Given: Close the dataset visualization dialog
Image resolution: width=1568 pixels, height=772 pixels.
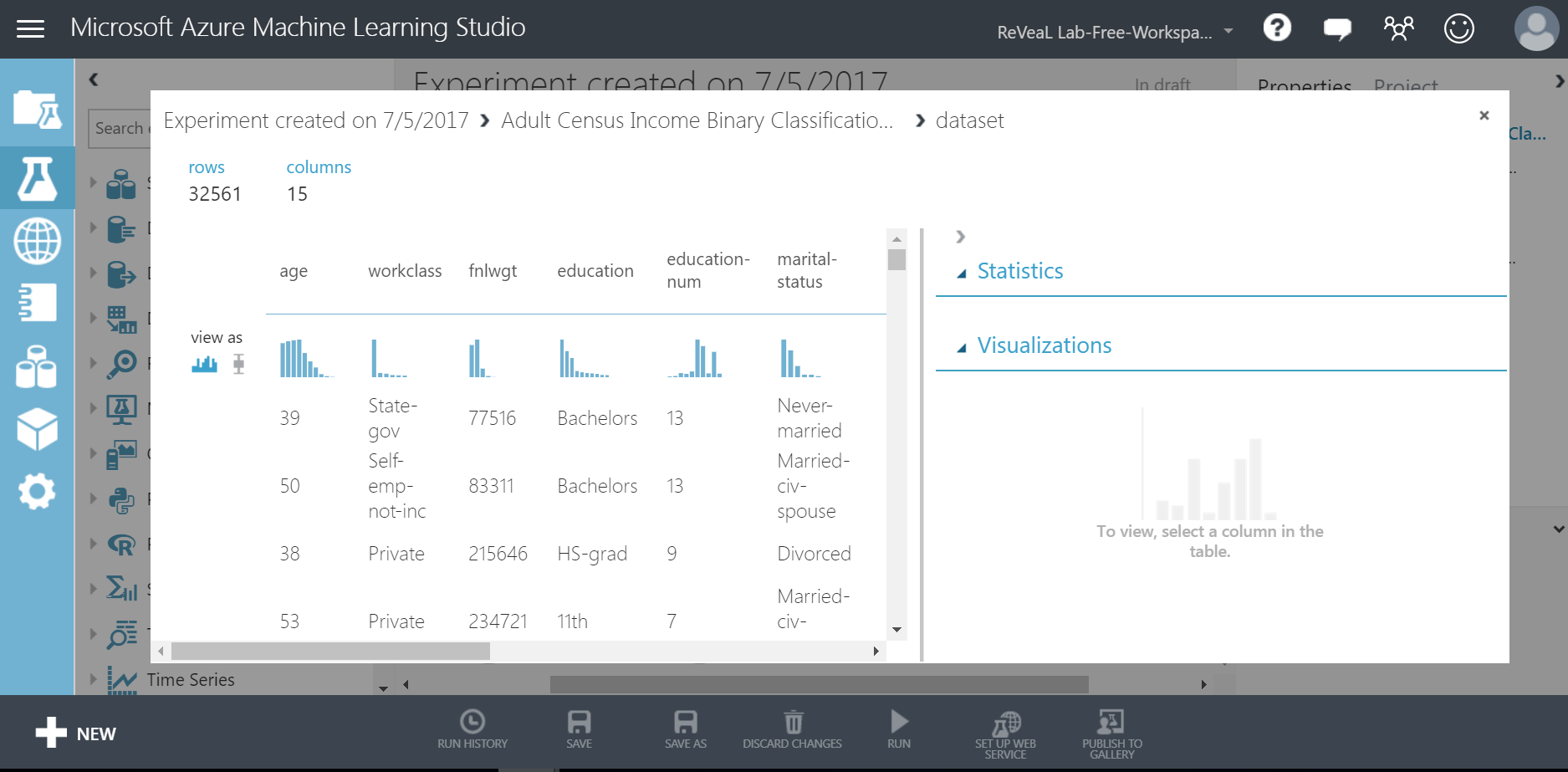Looking at the screenshot, I should [x=1484, y=115].
